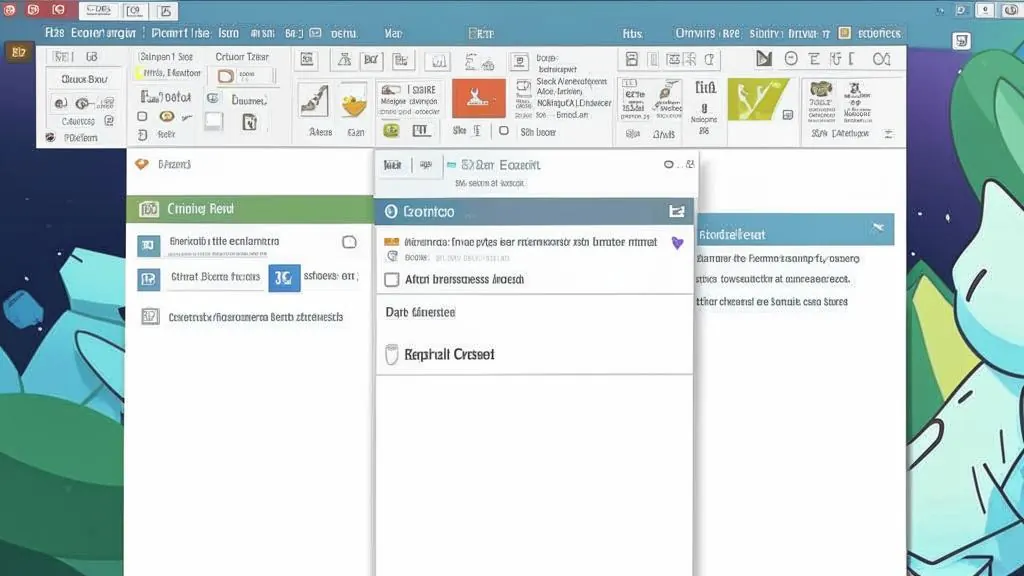Click the green left panel header
The image size is (1024, 576).
tap(249, 209)
